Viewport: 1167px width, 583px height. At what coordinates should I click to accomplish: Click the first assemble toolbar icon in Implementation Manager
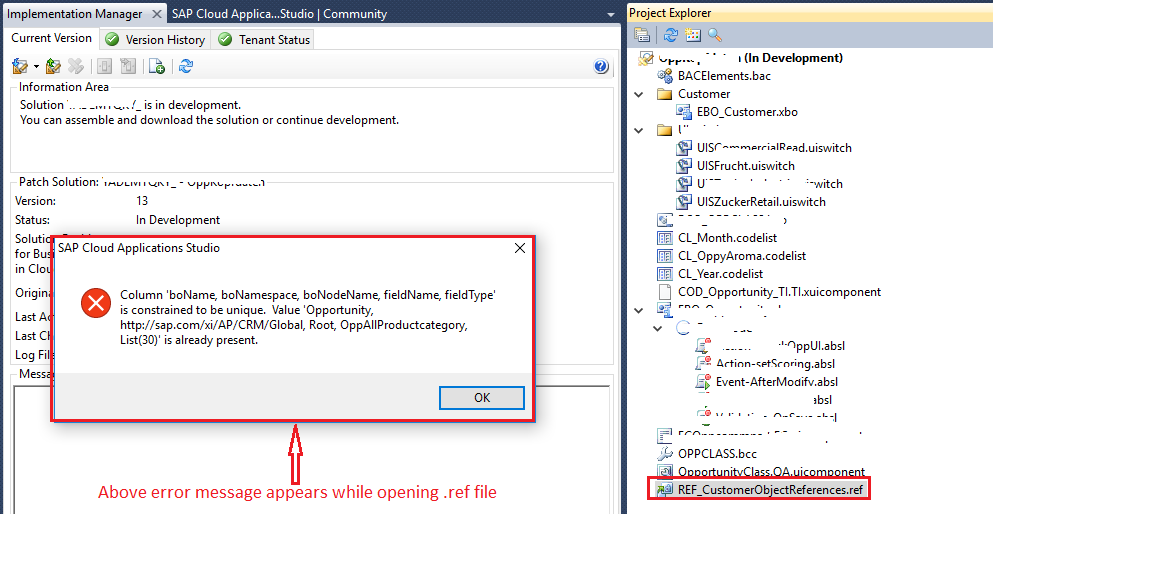(20, 67)
